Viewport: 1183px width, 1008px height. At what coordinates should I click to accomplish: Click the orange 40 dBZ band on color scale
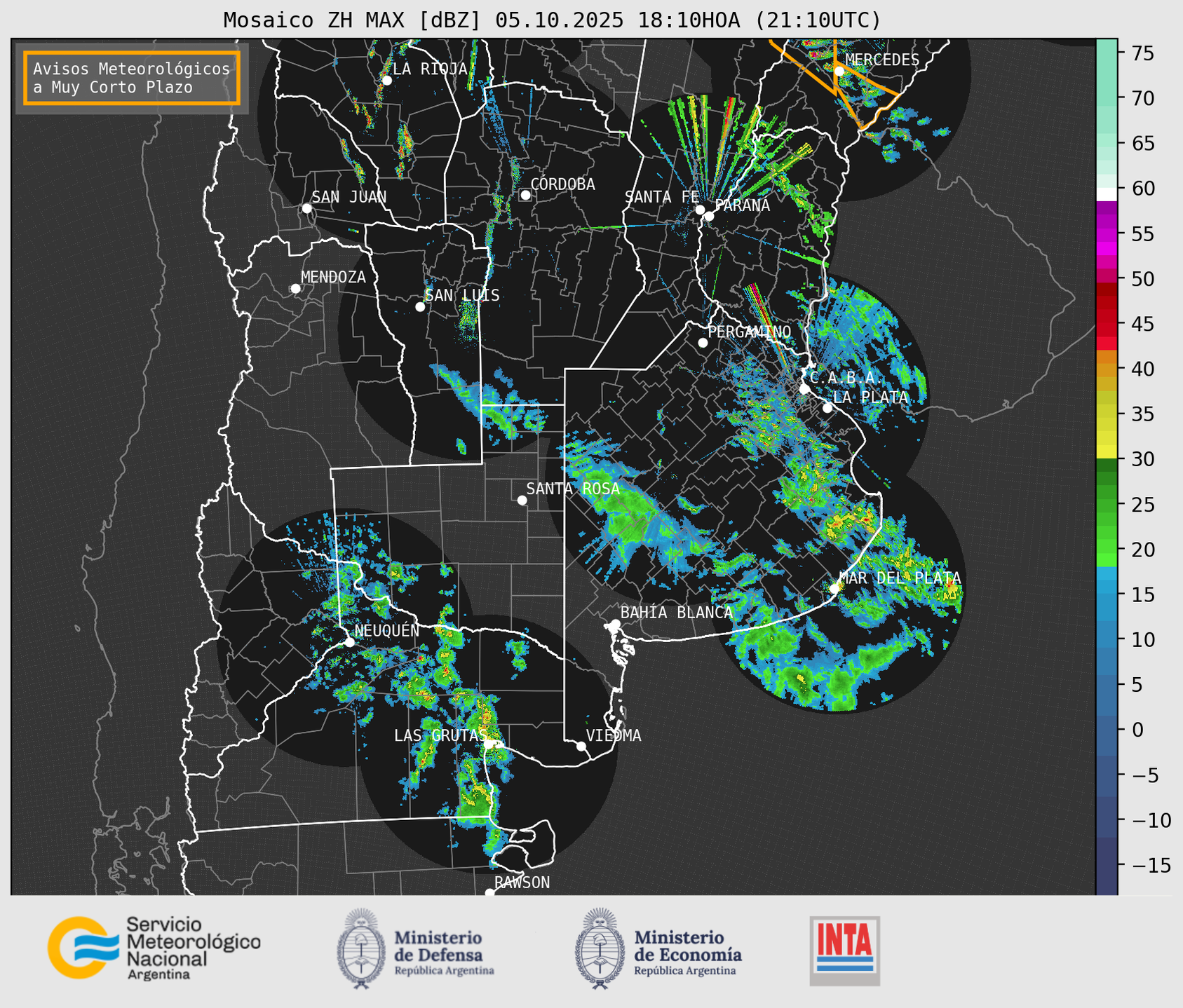point(1107,369)
